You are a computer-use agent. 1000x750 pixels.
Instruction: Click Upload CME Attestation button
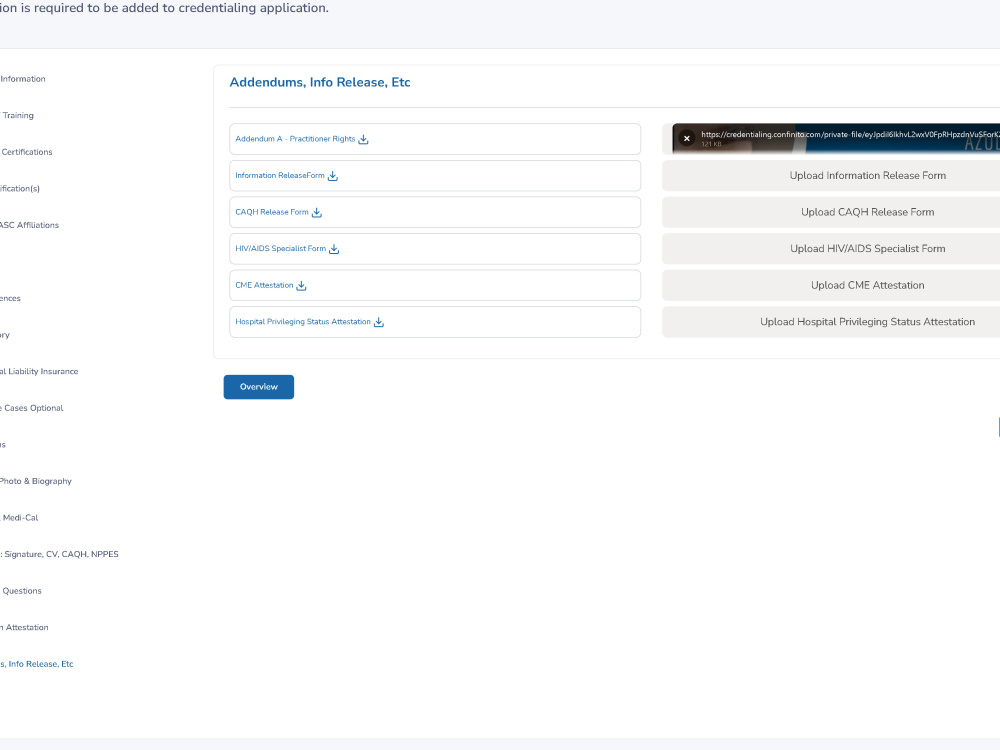pos(831,285)
